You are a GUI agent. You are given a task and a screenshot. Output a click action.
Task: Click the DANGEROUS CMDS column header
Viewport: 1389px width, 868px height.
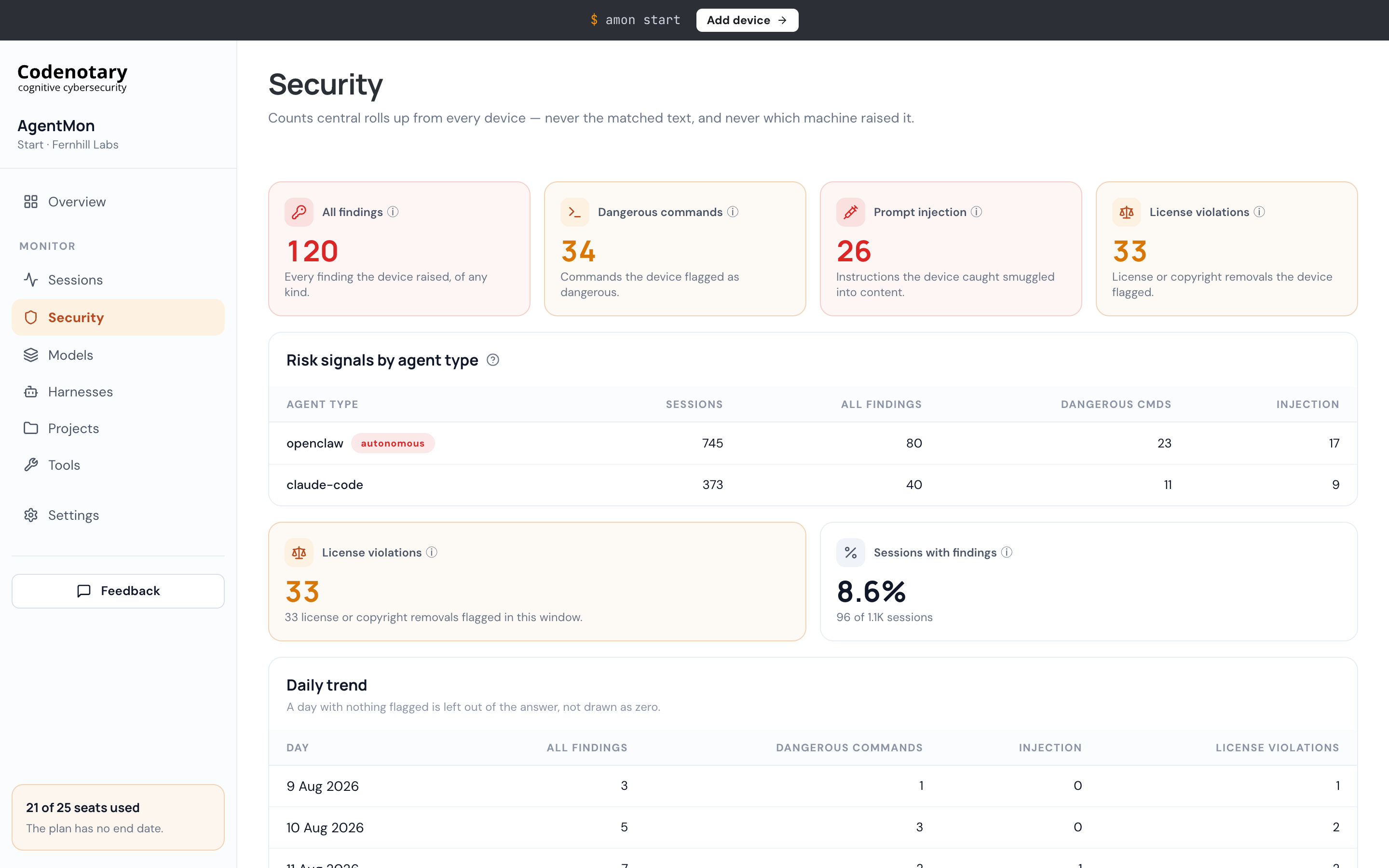coord(1116,404)
